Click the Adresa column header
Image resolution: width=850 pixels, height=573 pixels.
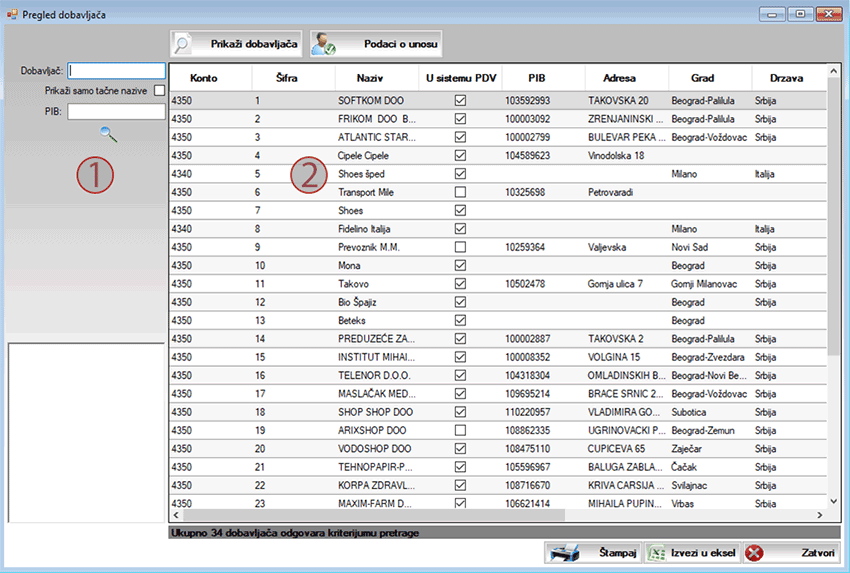[x=627, y=78]
